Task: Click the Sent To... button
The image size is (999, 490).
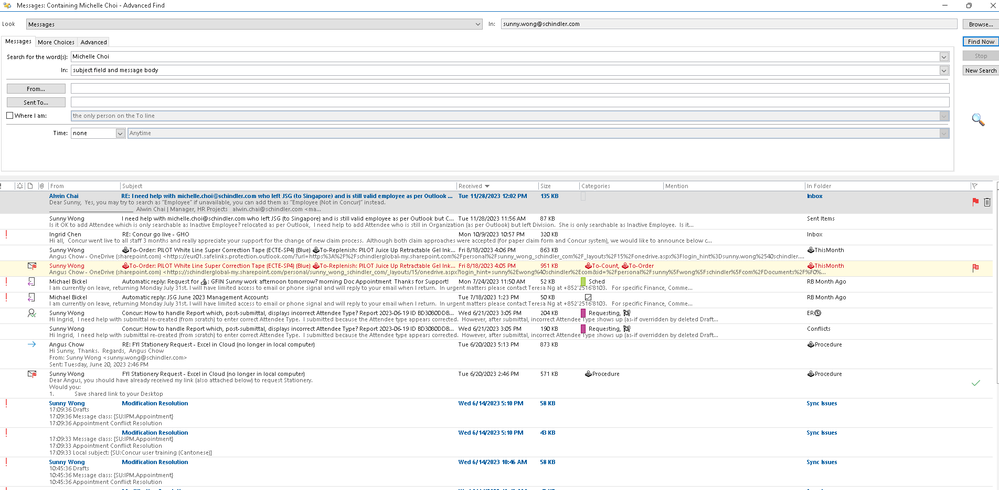Action: tap(36, 102)
